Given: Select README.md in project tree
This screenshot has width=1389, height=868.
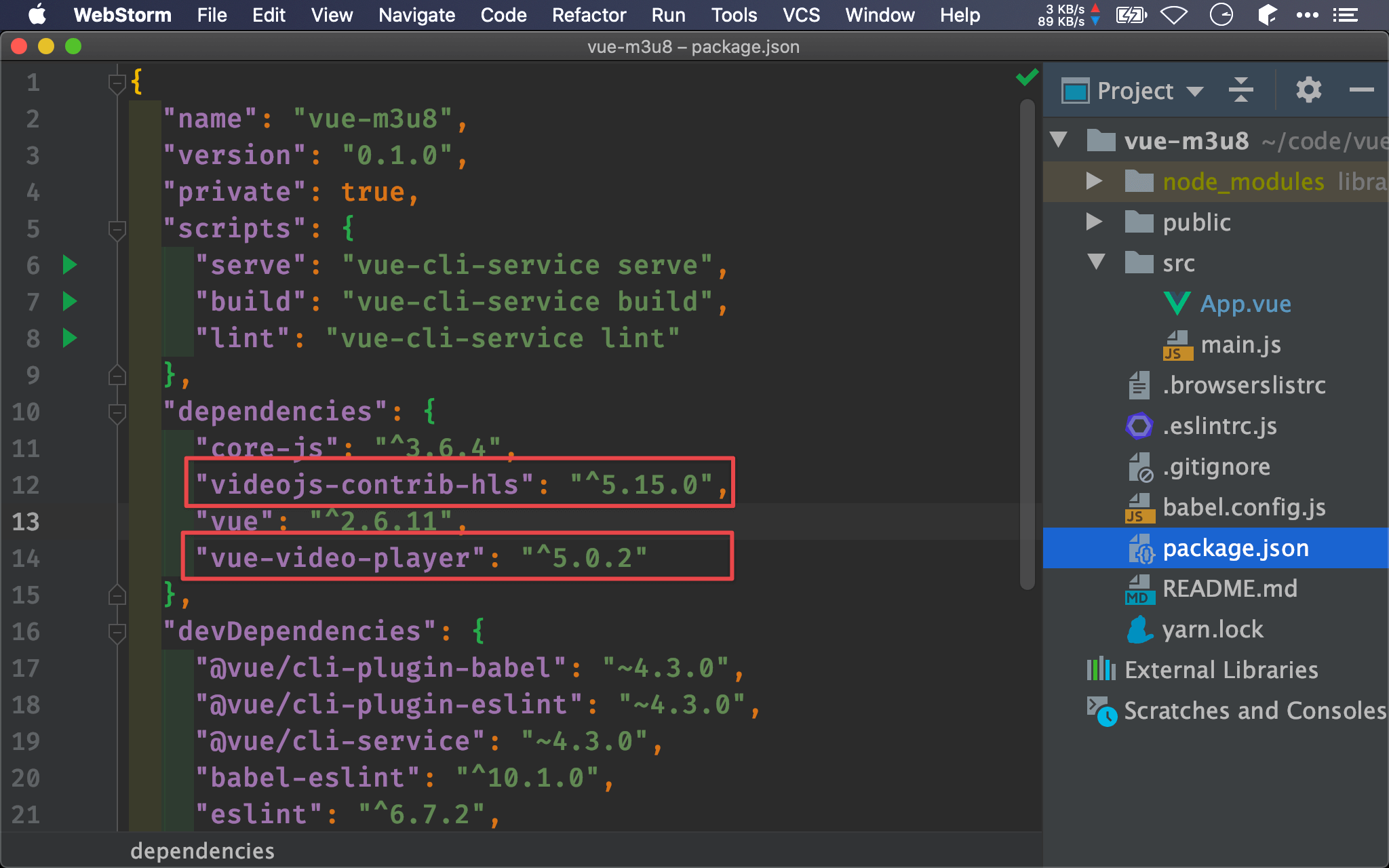Looking at the screenshot, I should [1230, 589].
